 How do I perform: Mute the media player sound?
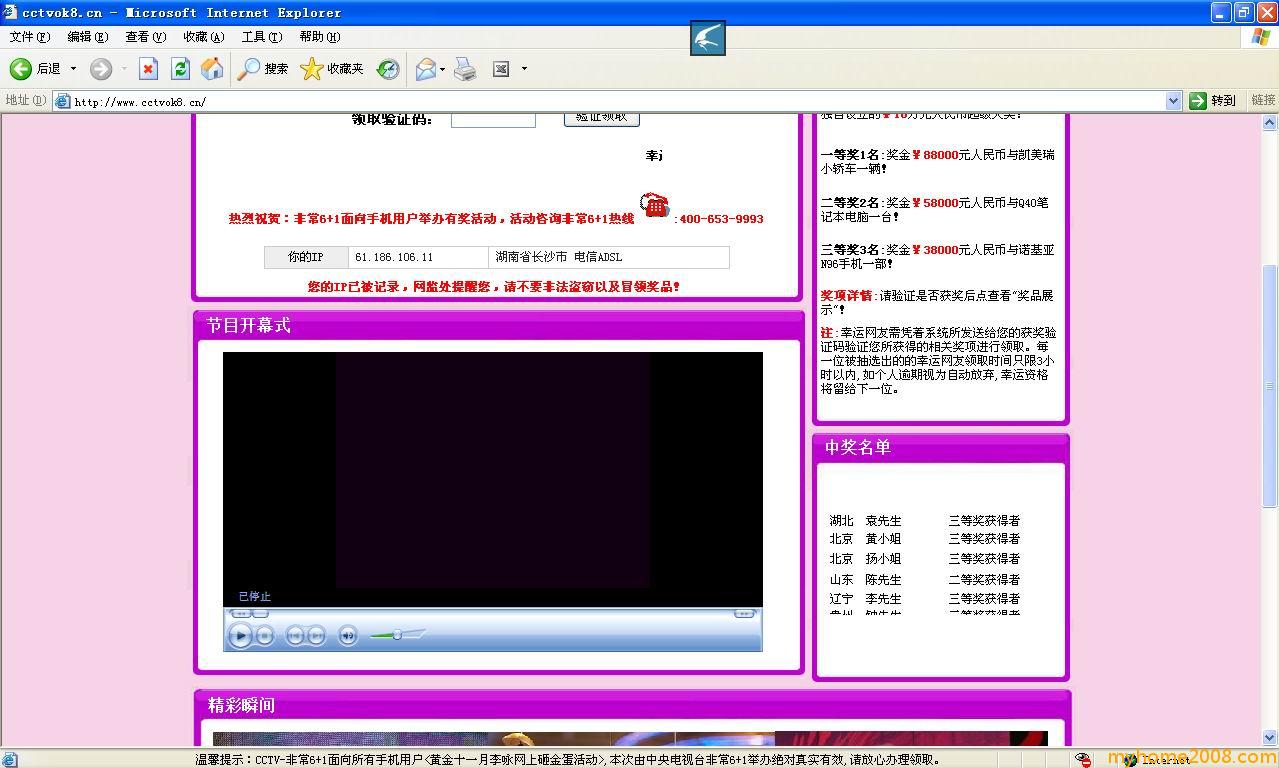[347, 635]
